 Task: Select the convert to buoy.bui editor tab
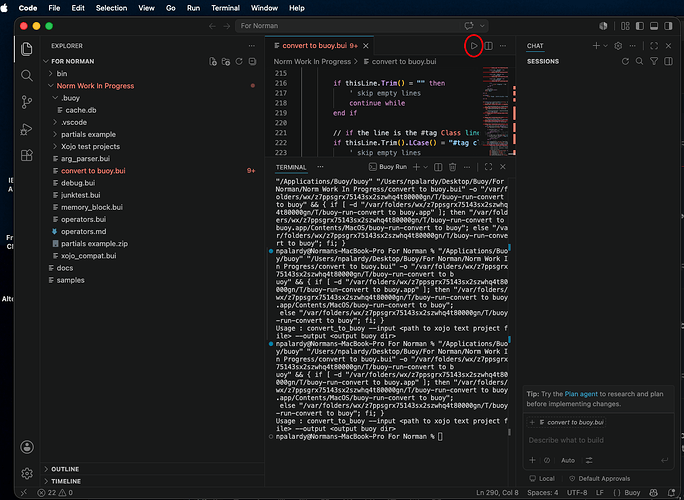tap(320, 46)
